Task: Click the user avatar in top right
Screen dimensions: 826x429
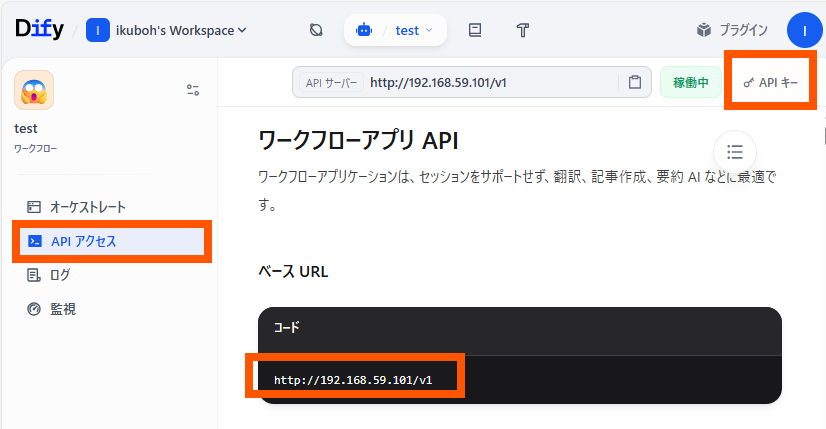Action: coord(804,30)
